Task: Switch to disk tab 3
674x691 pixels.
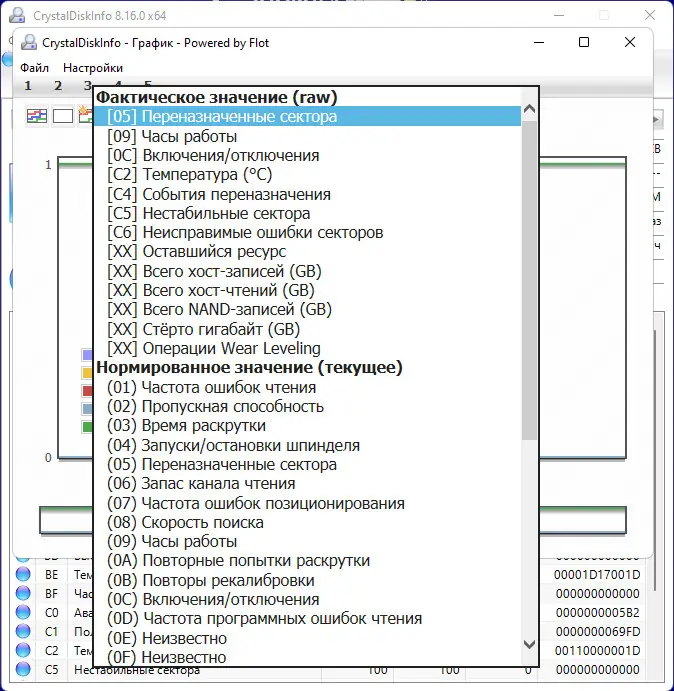Action: (x=88, y=85)
